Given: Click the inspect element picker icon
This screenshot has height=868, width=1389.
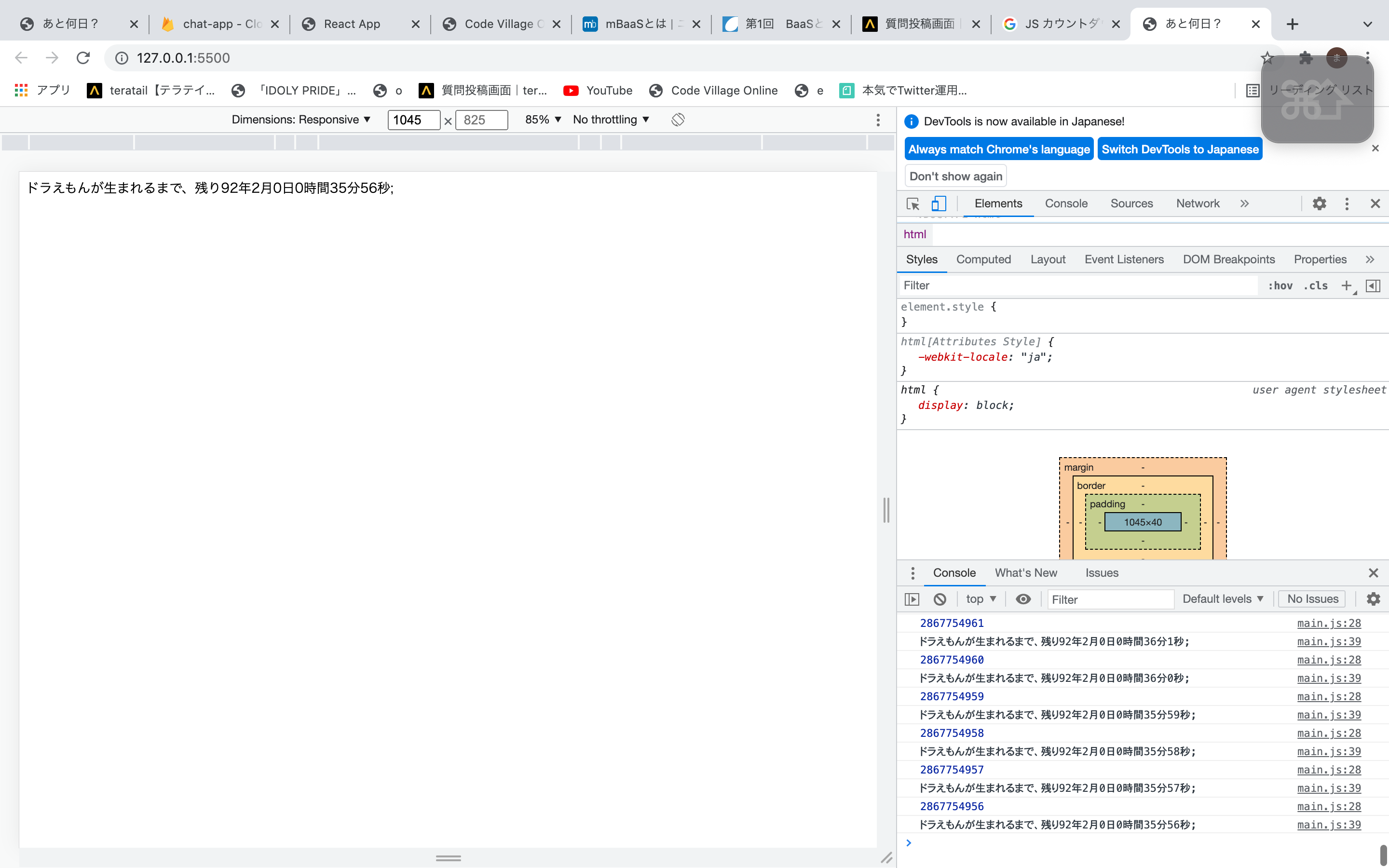Looking at the screenshot, I should click(912, 204).
